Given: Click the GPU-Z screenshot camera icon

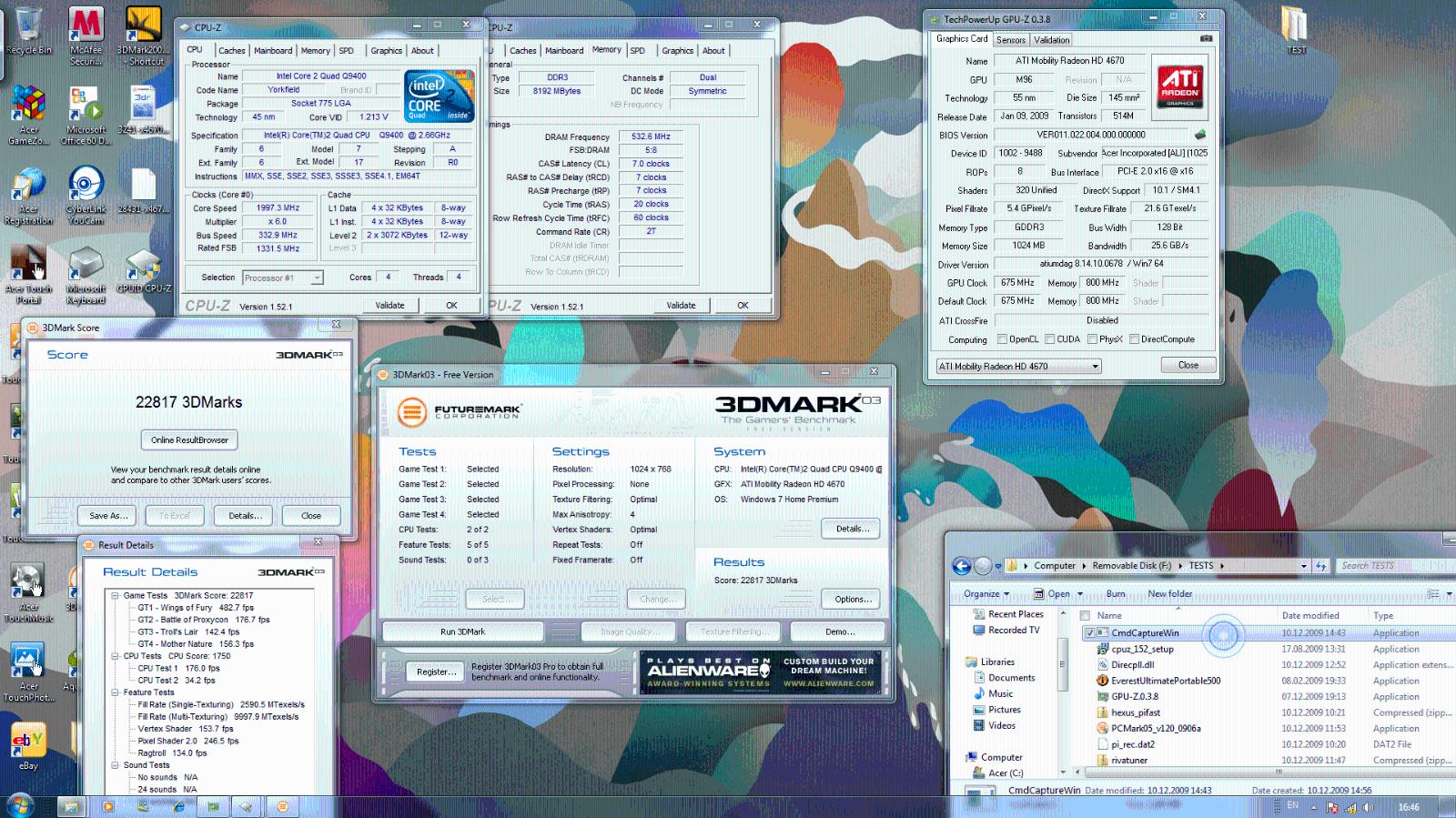Looking at the screenshot, I should [1206, 39].
